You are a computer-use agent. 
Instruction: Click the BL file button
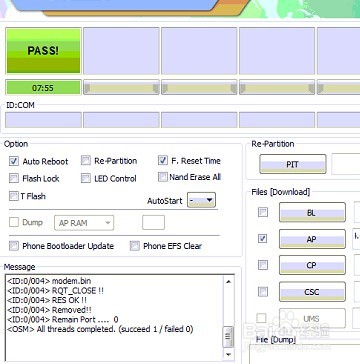coord(312,212)
